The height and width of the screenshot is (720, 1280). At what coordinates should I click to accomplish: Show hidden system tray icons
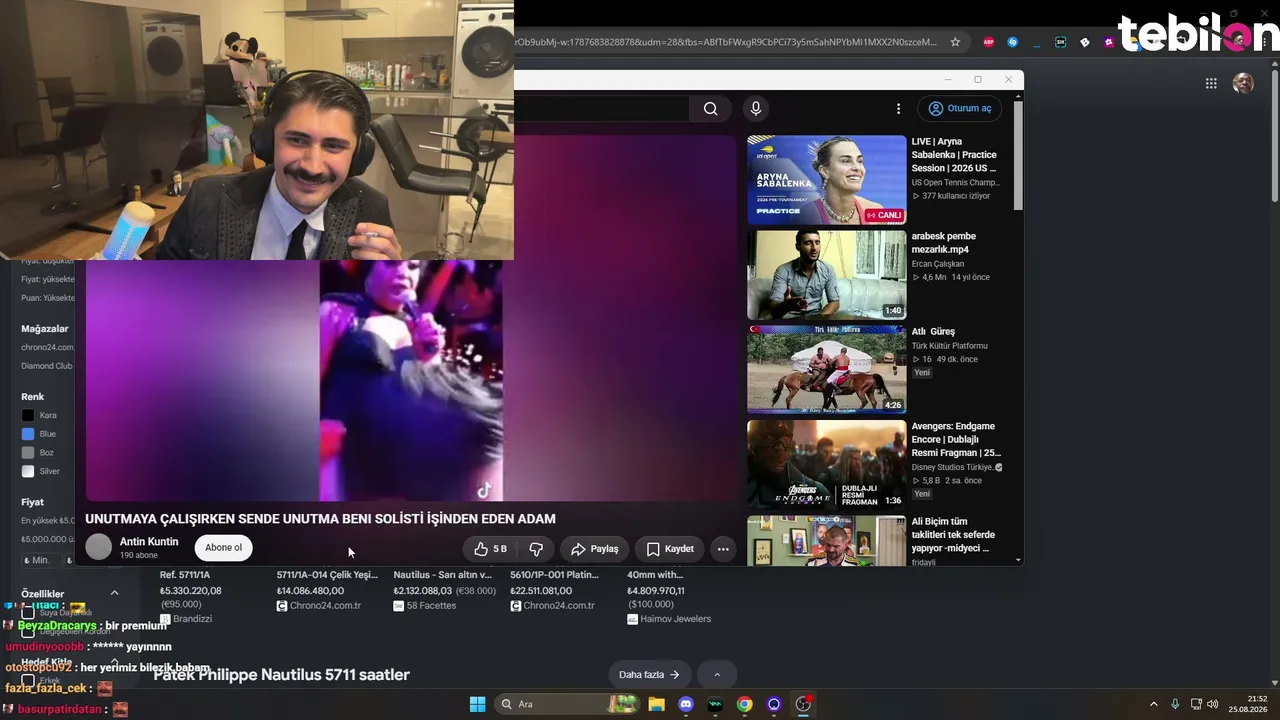(1153, 704)
